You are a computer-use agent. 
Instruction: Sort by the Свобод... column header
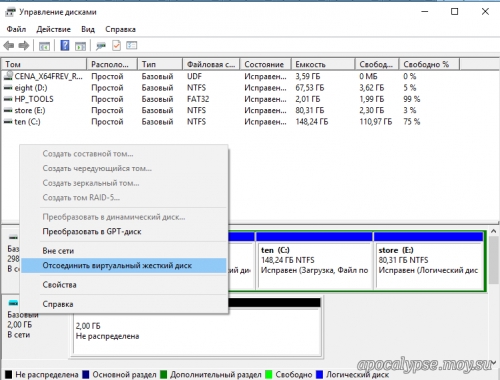pos(377,64)
